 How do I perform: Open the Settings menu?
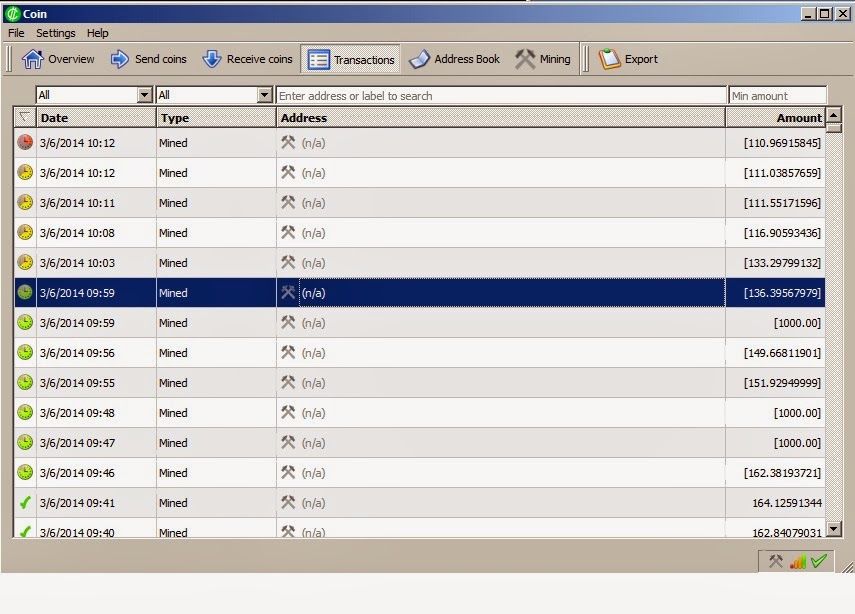click(x=56, y=33)
